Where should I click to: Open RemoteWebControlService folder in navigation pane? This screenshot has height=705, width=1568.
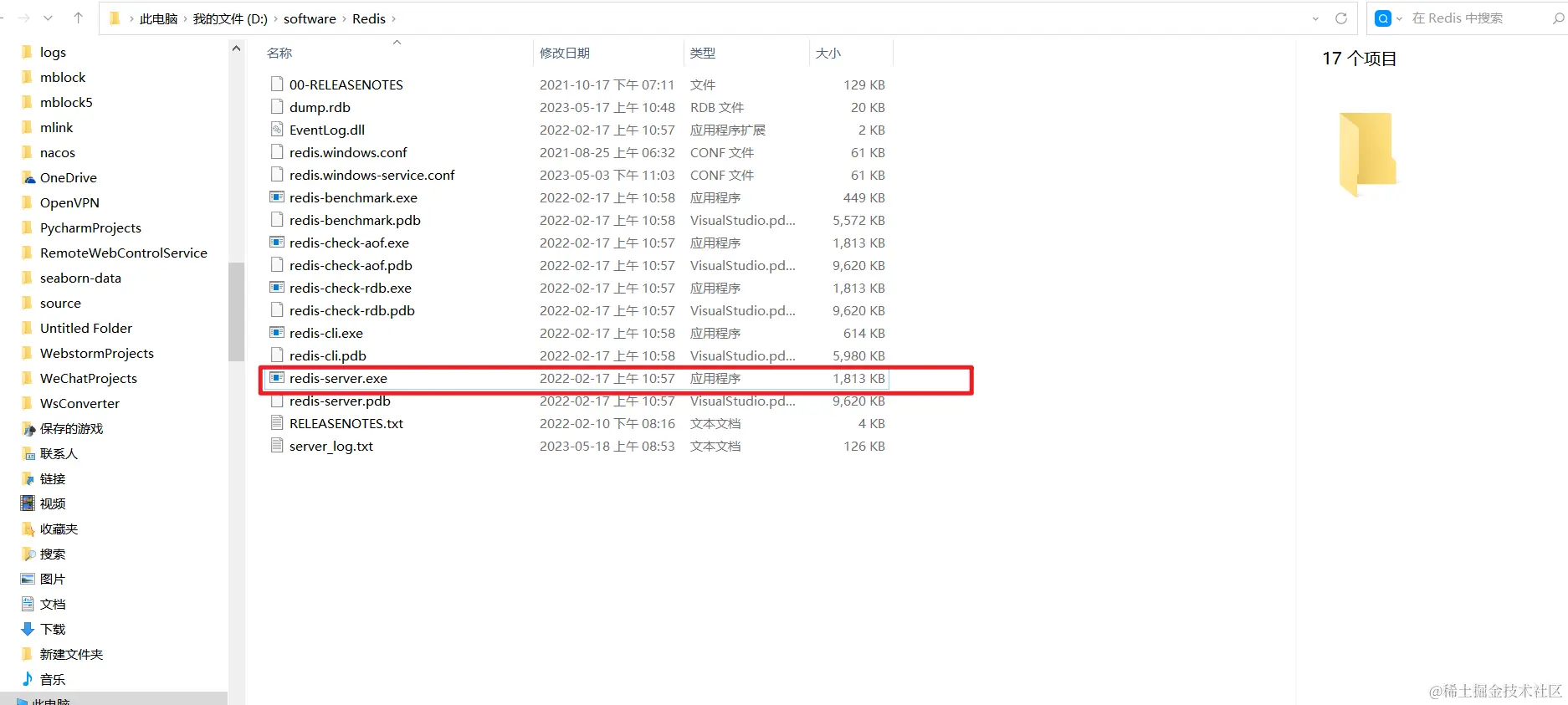click(x=123, y=253)
